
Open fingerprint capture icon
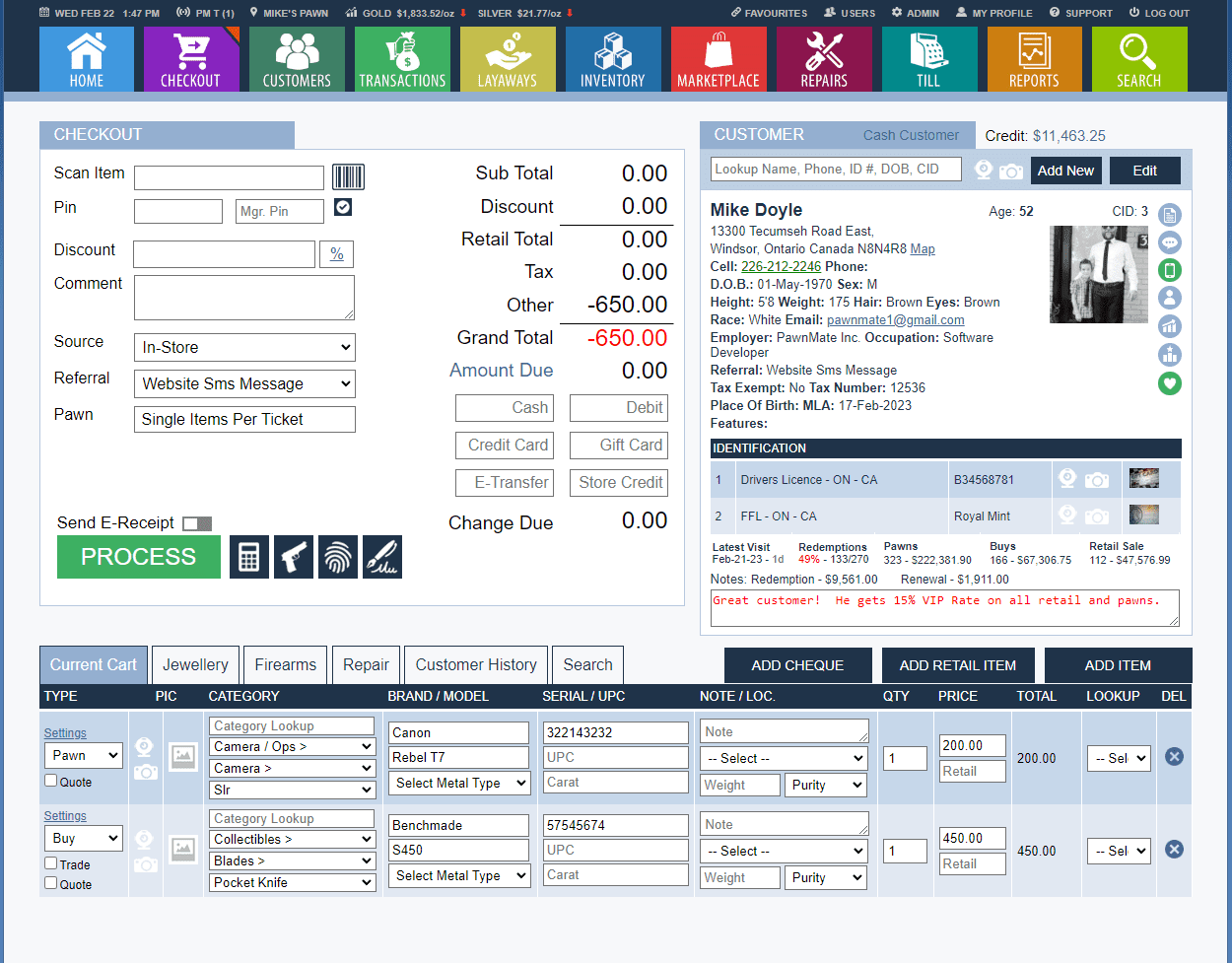pos(338,558)
